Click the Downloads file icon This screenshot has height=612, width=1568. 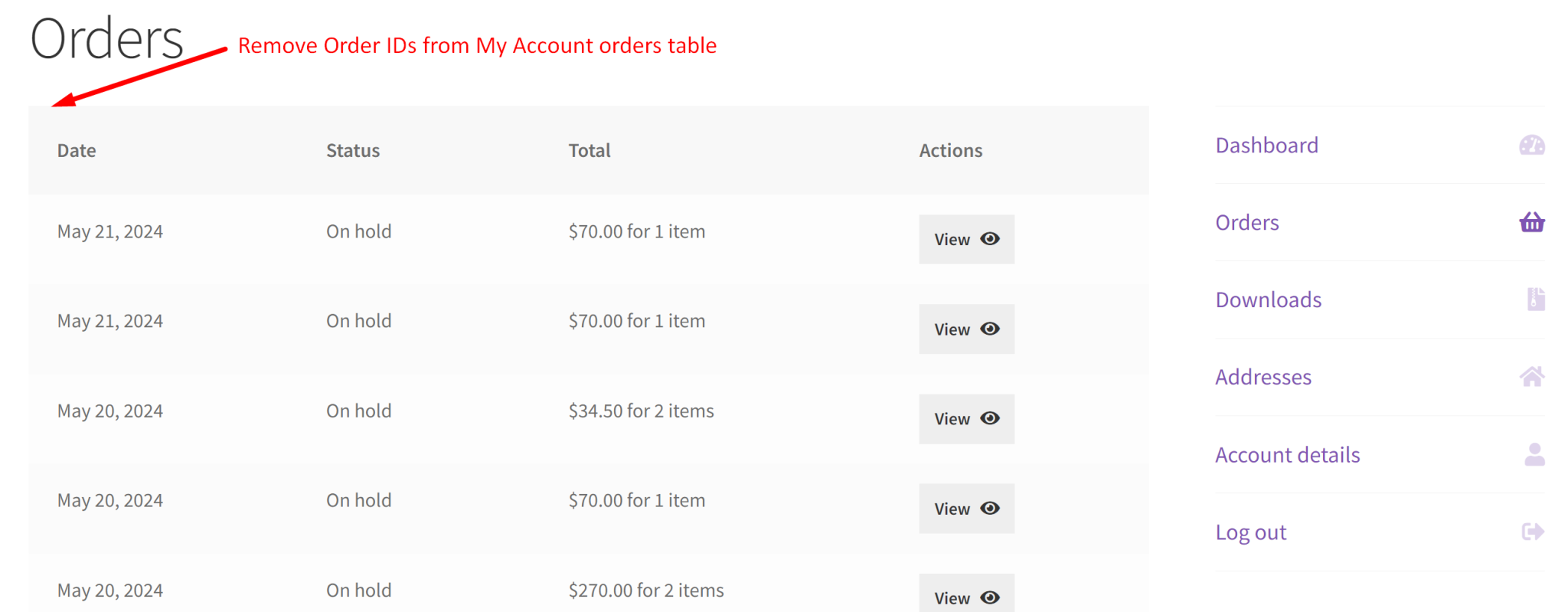point(1534,299)
